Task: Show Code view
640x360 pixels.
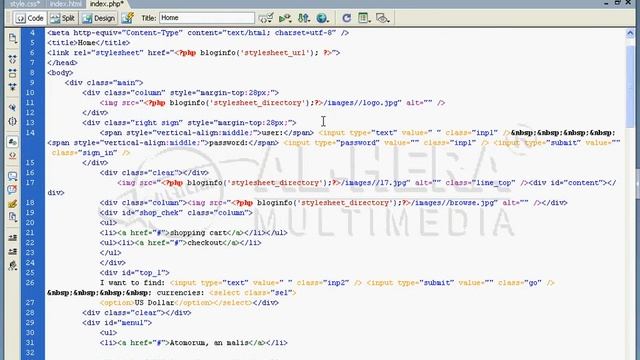Action: (30, 18)
